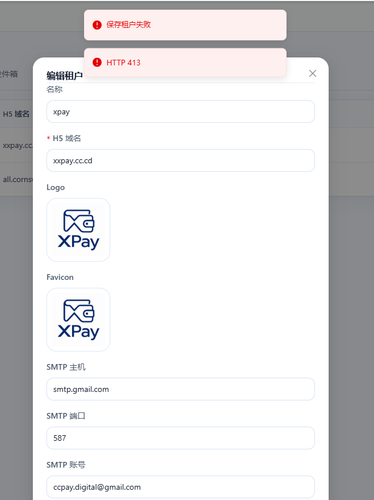
Task: Click the 保存租户失败 notification text
Action: point(129,25)
